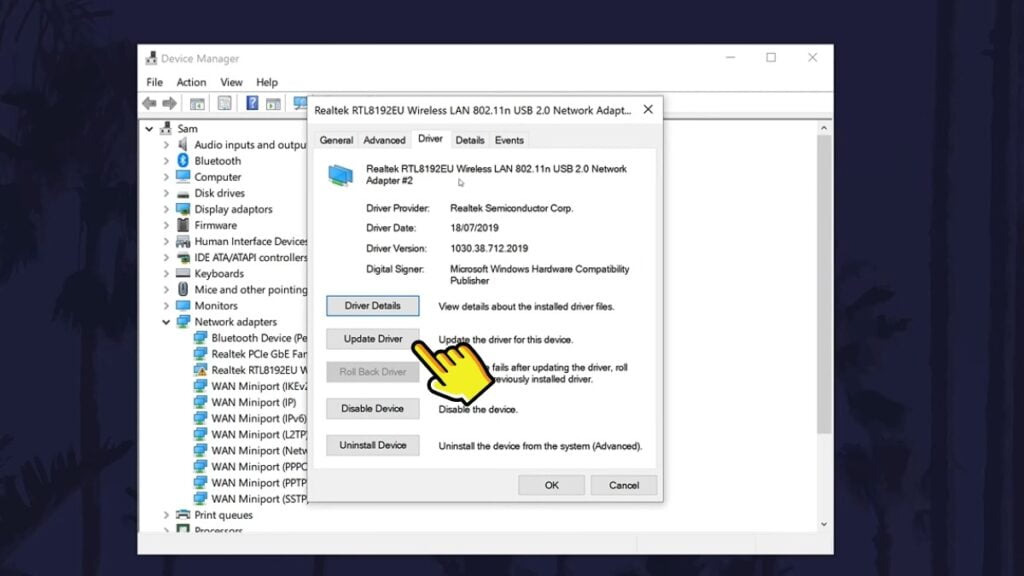Screen dimensions: 1024x576
Task: Click the Print queues printer icon
Action: (183, 515)
